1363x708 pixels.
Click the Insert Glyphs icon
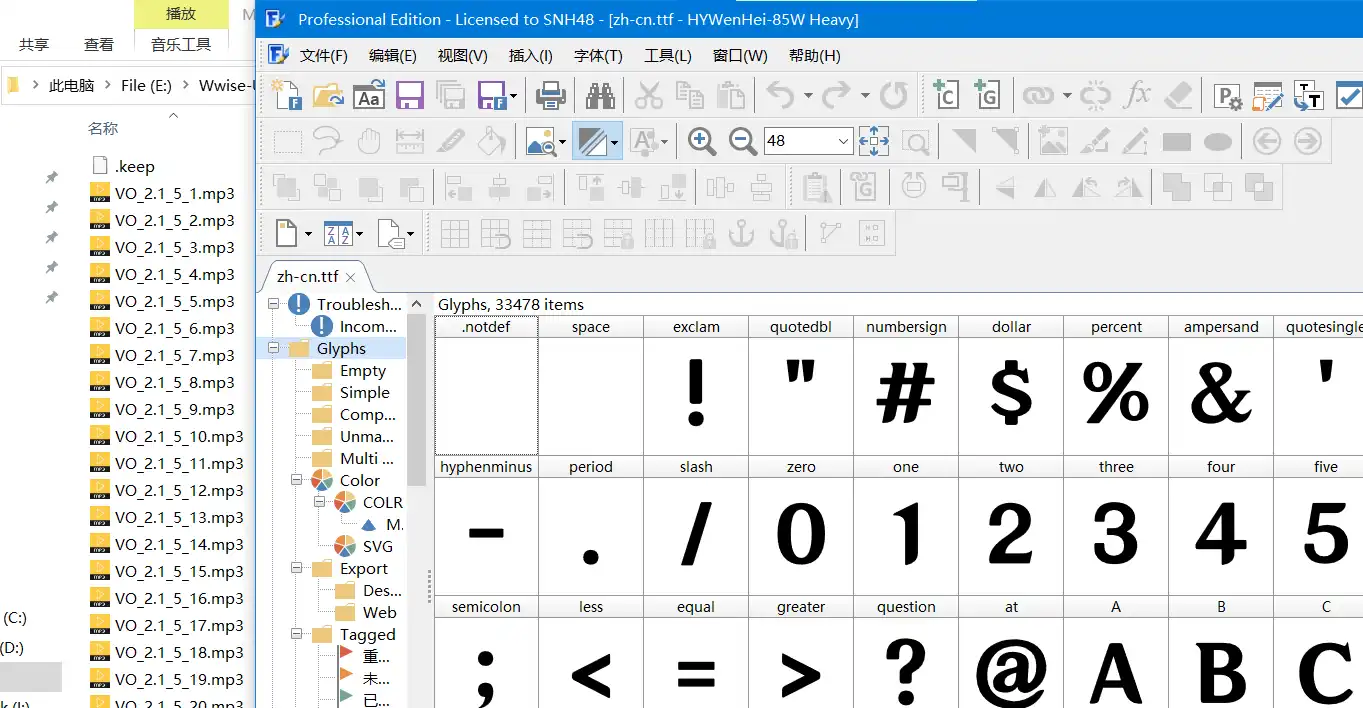pos(987,96)
